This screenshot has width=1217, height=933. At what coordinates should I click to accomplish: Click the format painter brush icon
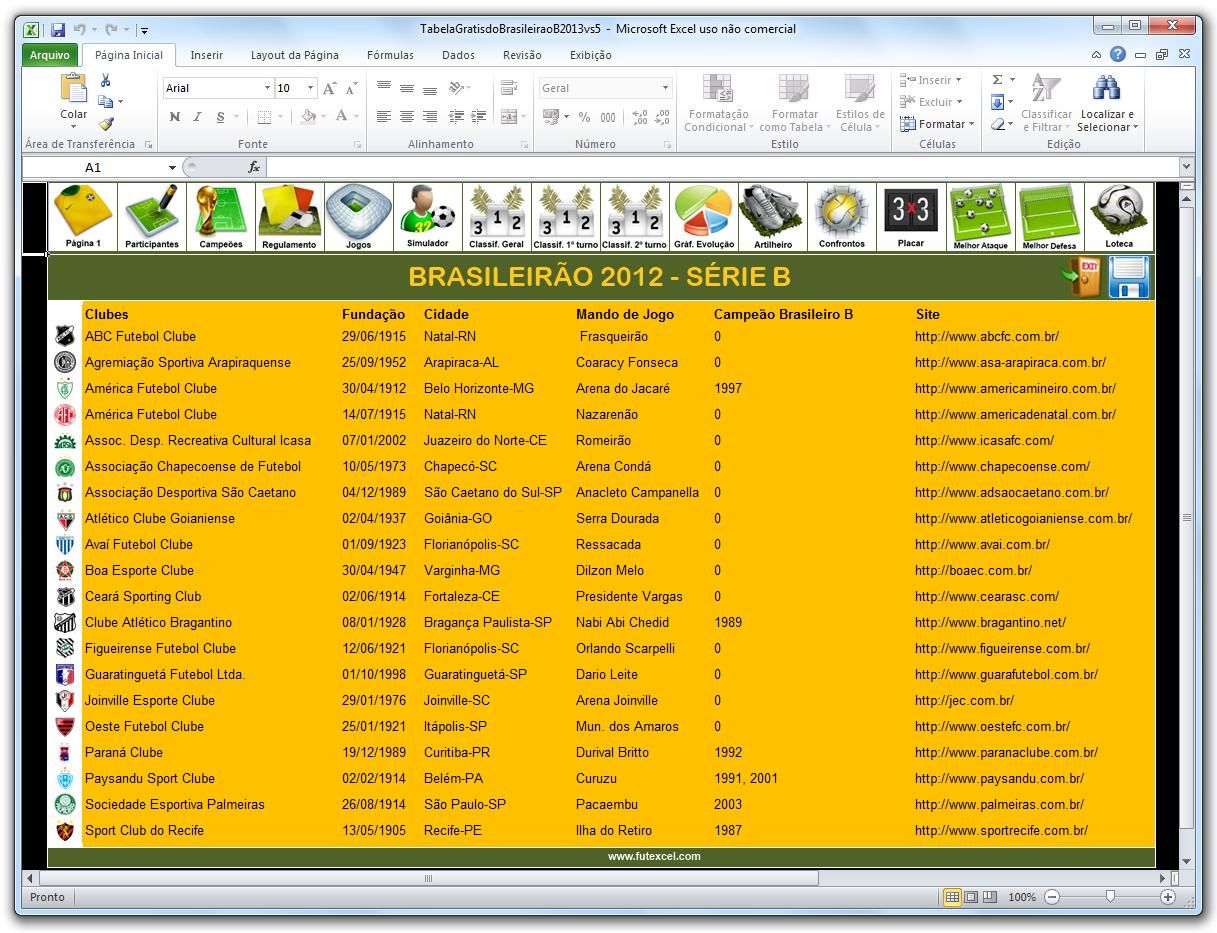tap(106, 124)
